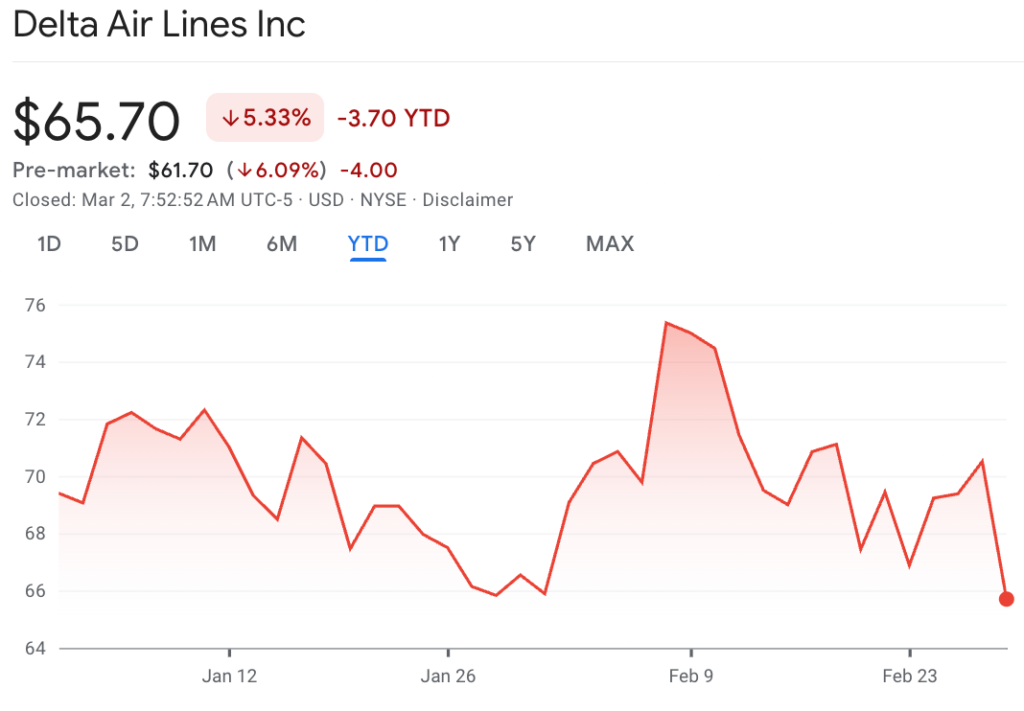Switch to the 1Y chart view
This screenshot has width=1024, height=711.
point(449,244)
